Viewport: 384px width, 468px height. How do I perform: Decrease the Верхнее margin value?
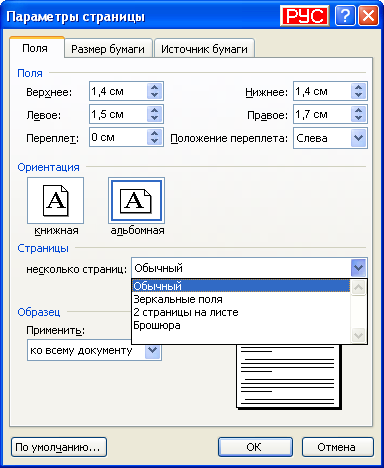point(154,95)
